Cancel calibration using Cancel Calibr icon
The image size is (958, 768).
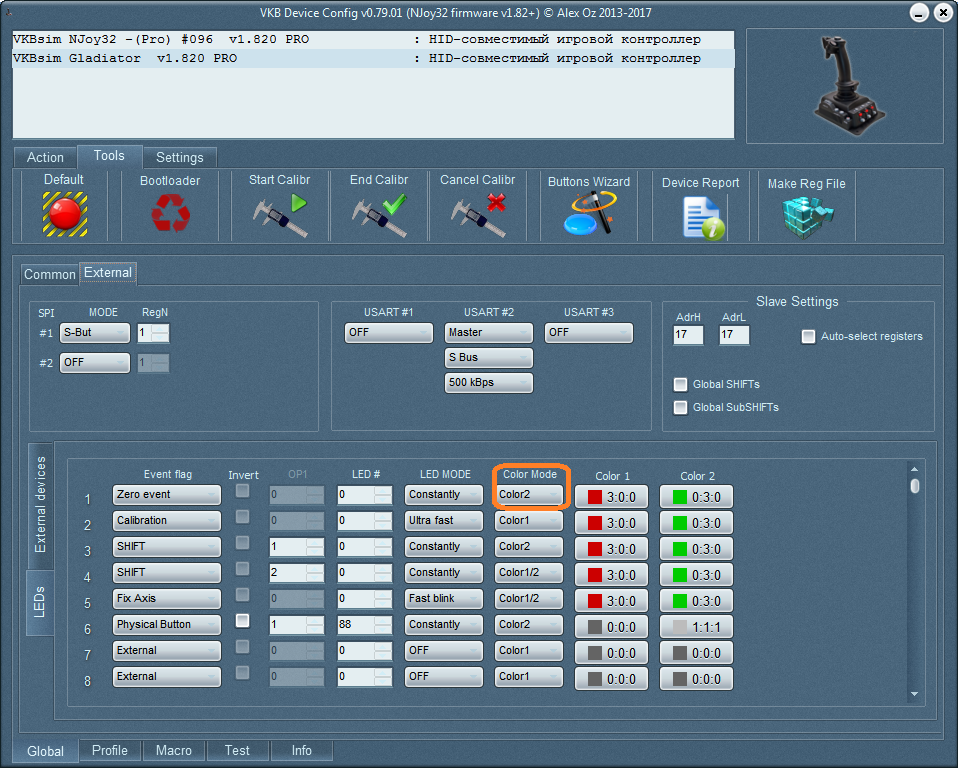[477, 213]
